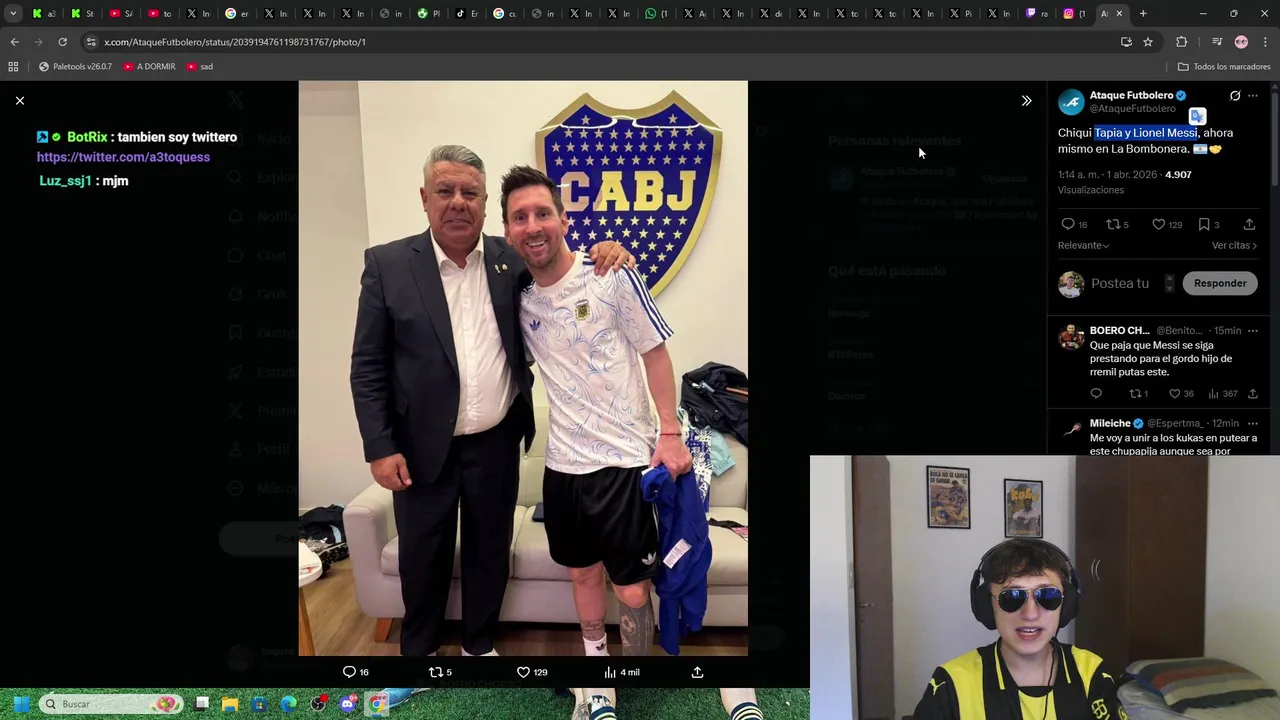Image resolution: width=1280 pixels, height=720 pixels.
Task: Bookmark this page with the star icon
Action: click(x=1148, y=42)
